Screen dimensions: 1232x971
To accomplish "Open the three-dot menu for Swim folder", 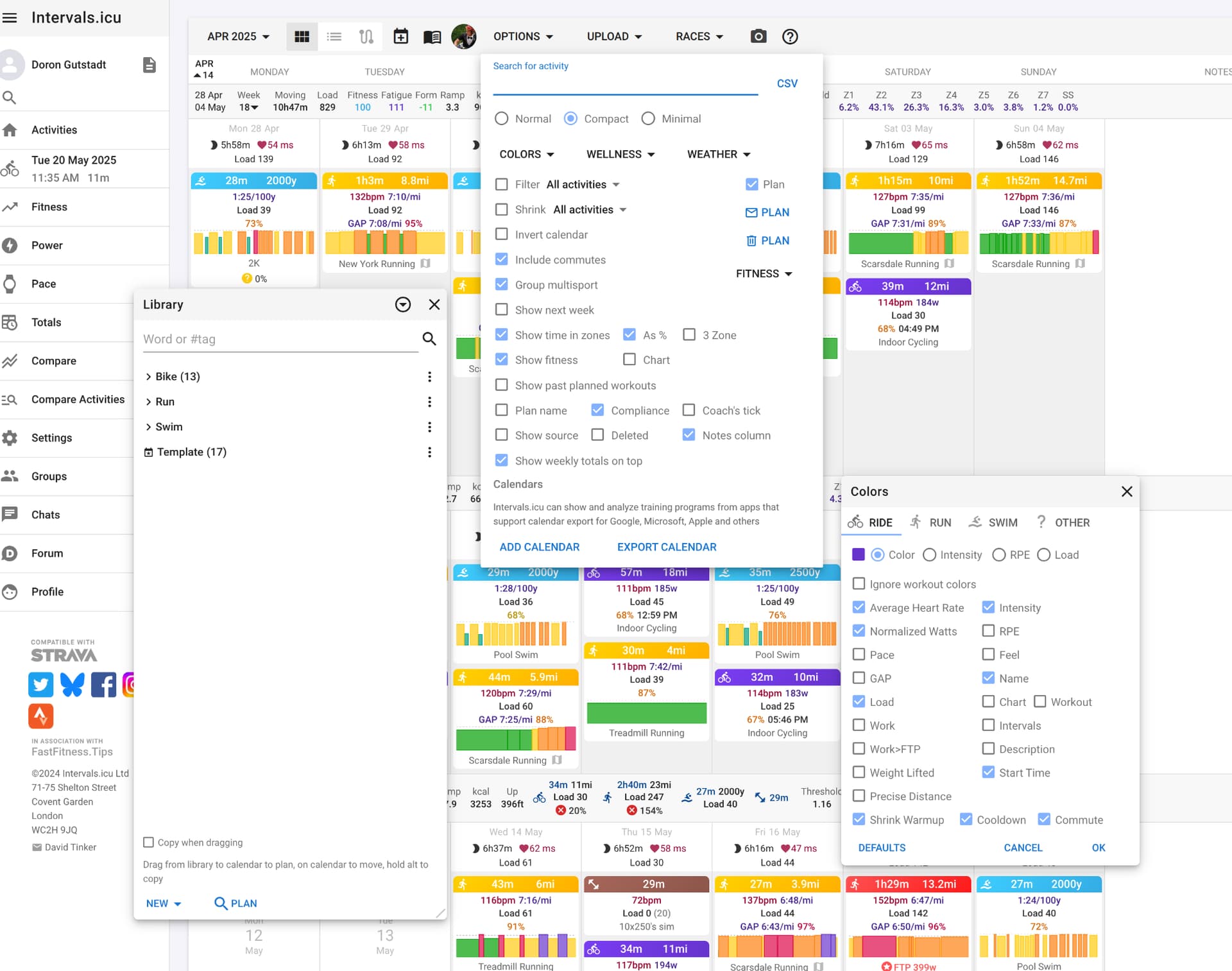I will (429, 427).
